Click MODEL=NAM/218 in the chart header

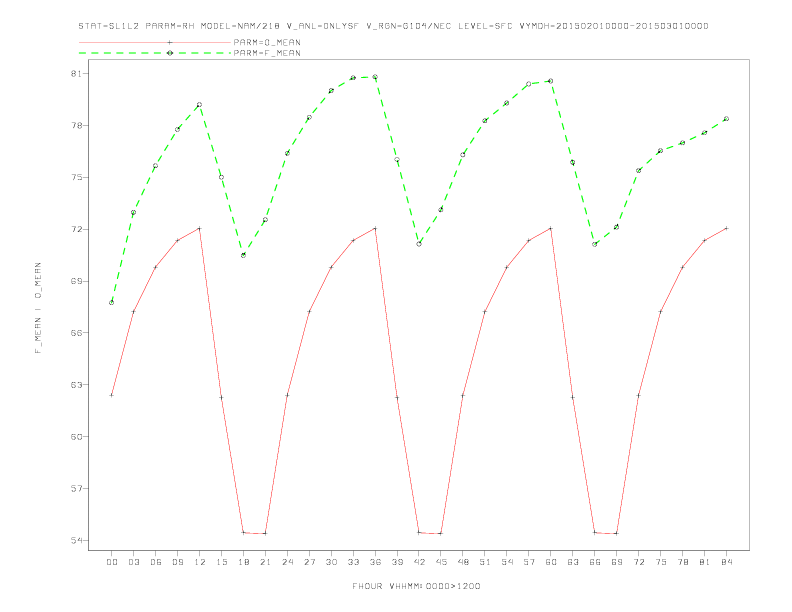pyautogui.click(x=240, y=26)
